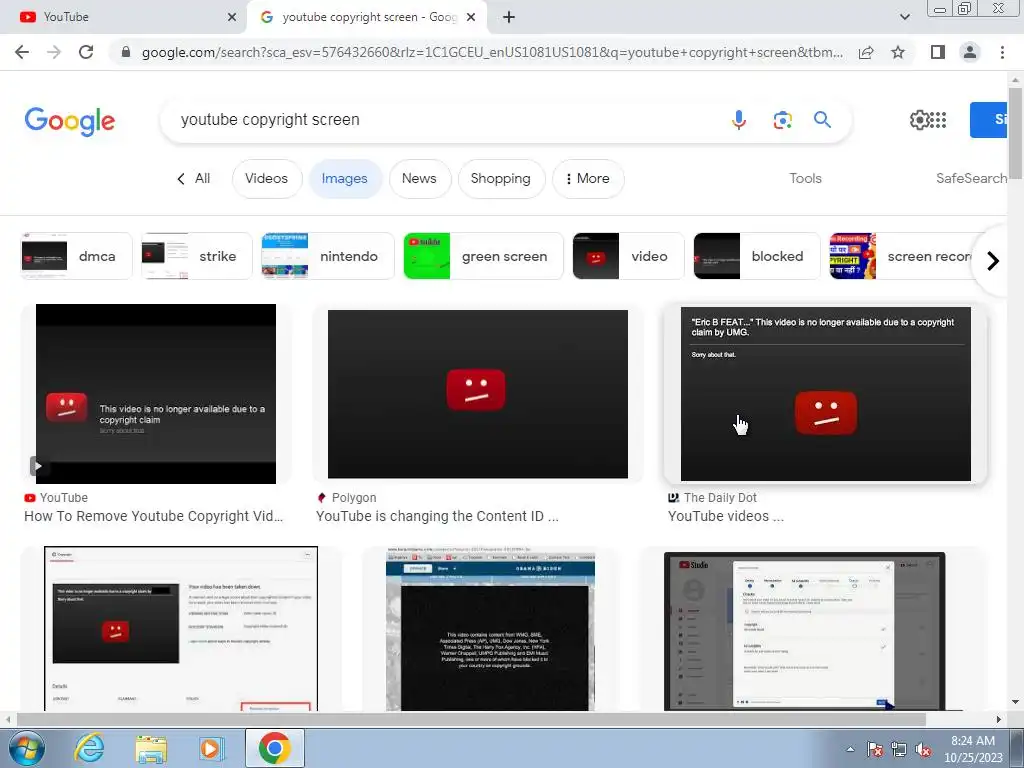Open the YouTube copyright claim thumbnail
Image resolution: width=1024 pixels, height=768 pixels.
tap(156, 394)
